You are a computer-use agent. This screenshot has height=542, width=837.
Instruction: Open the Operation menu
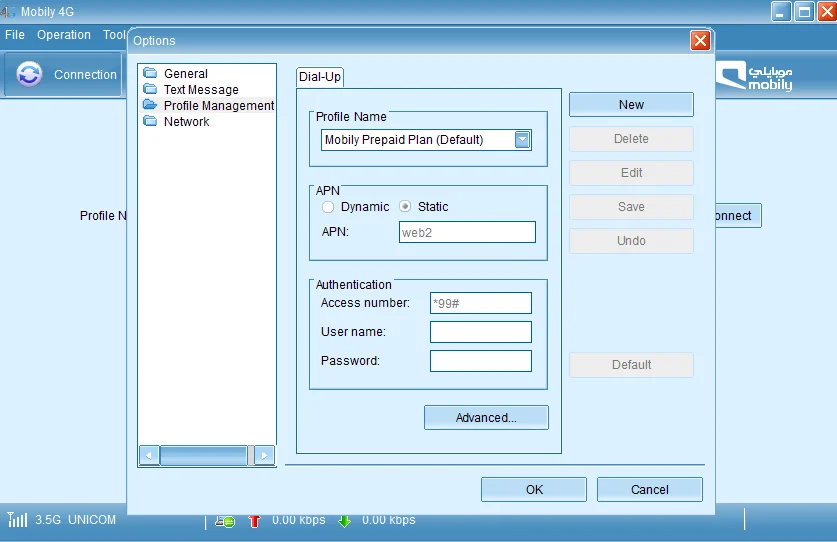pos(64,35)
